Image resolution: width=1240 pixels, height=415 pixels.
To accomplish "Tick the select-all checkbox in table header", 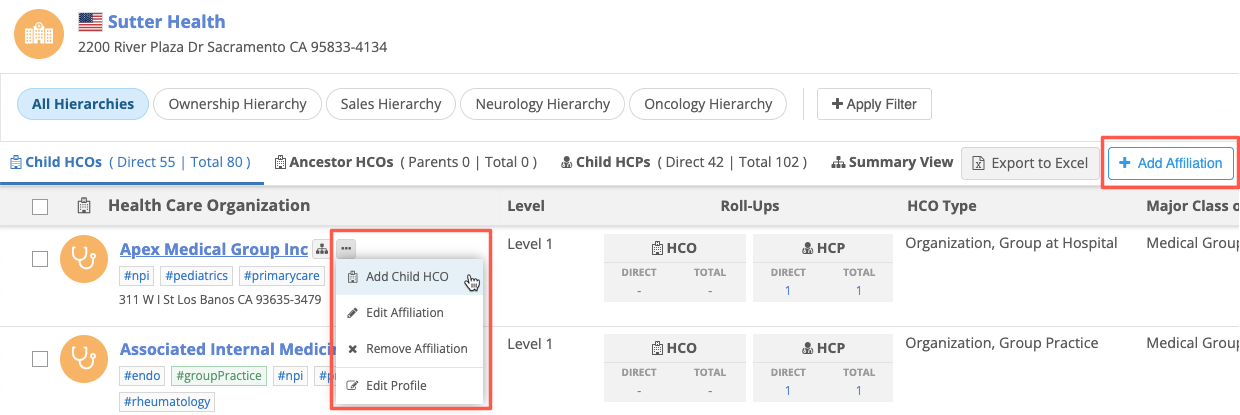I will pyautogui.click(x=40, y=207).
